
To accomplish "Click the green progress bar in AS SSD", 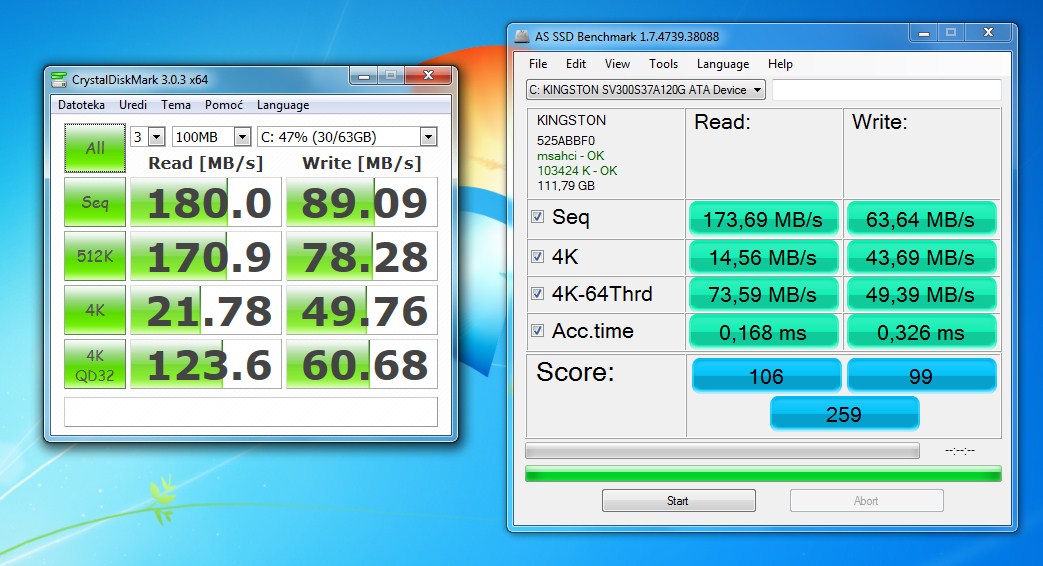I will 763,473.
